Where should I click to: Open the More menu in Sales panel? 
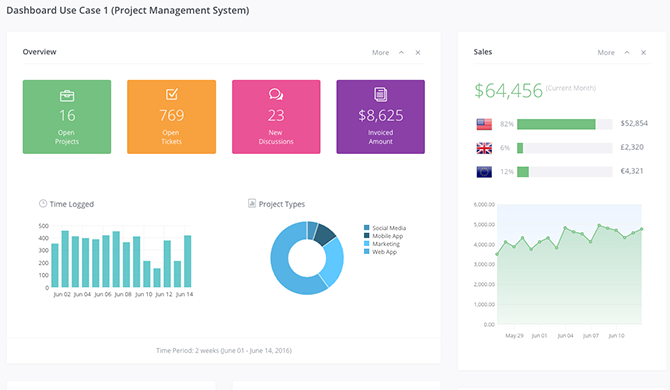(606, 53)
